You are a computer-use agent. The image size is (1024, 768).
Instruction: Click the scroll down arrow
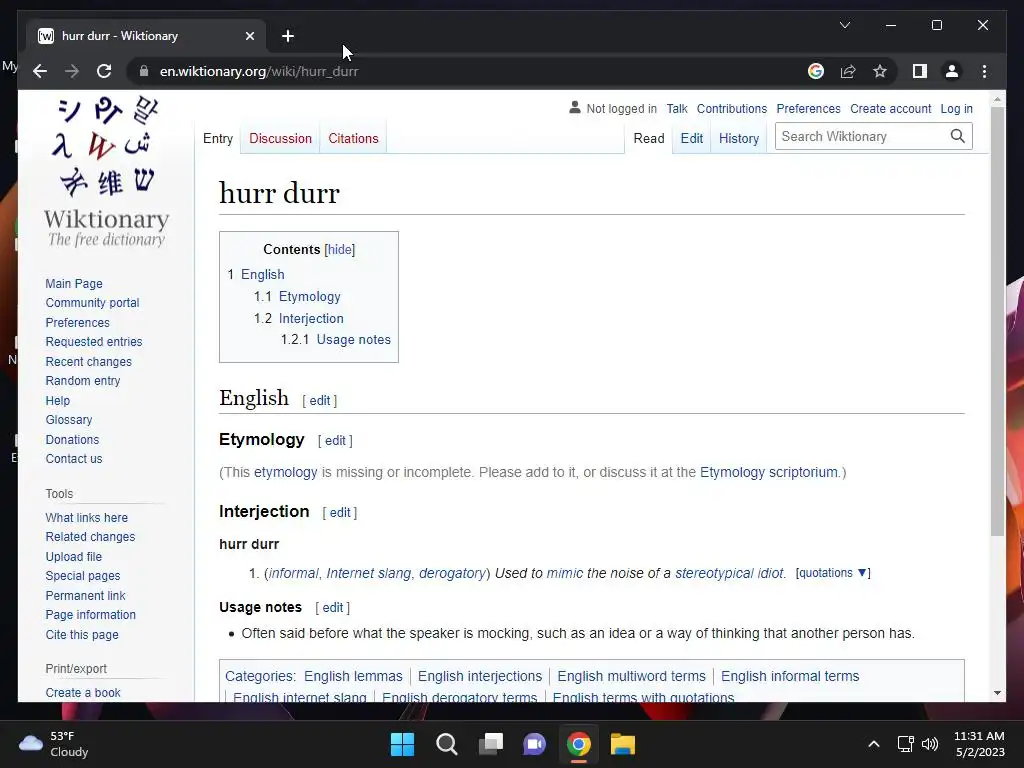(x=997, y=693)
